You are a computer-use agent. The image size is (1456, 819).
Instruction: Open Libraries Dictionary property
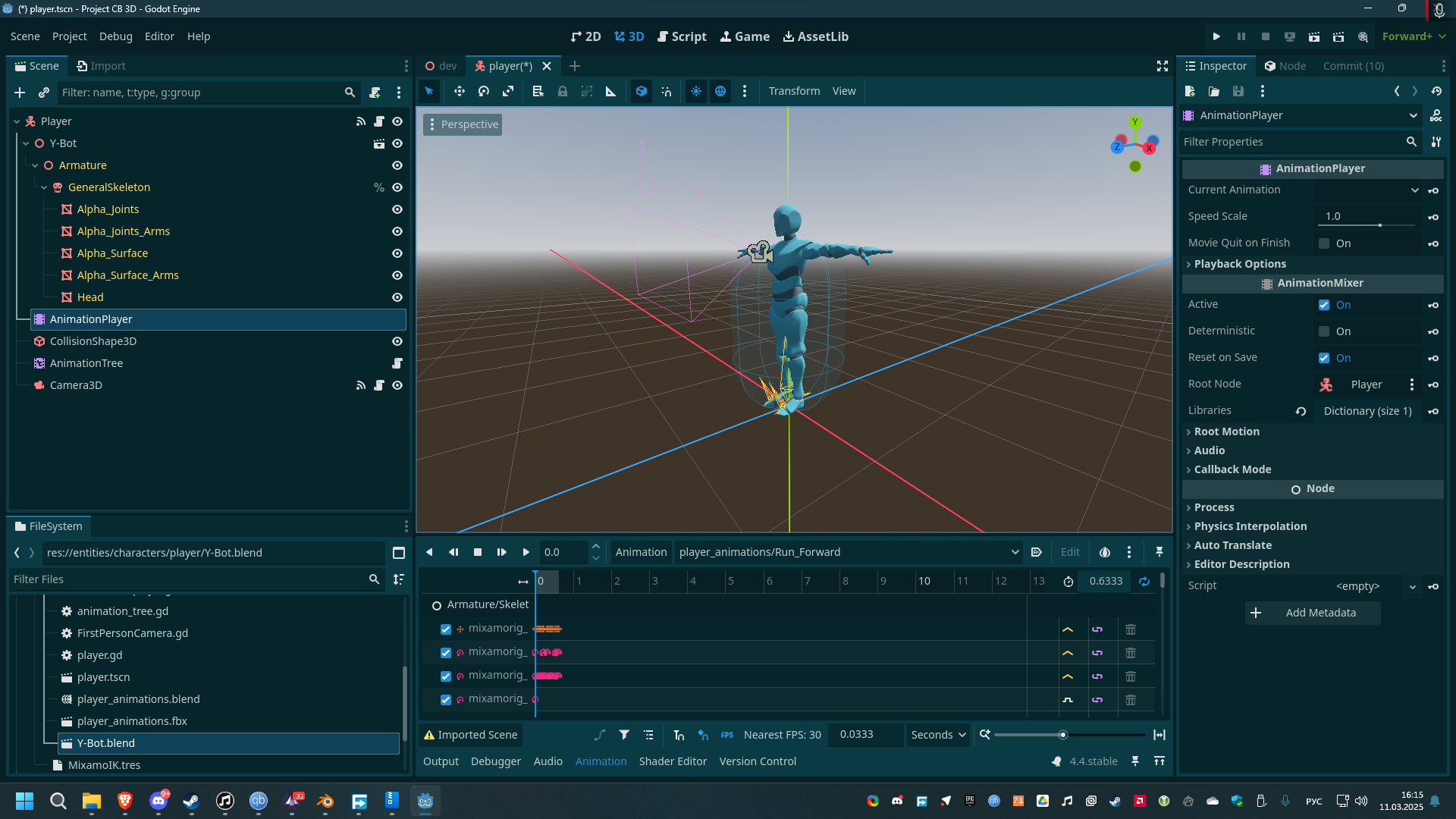click(x=1367, y=411)
